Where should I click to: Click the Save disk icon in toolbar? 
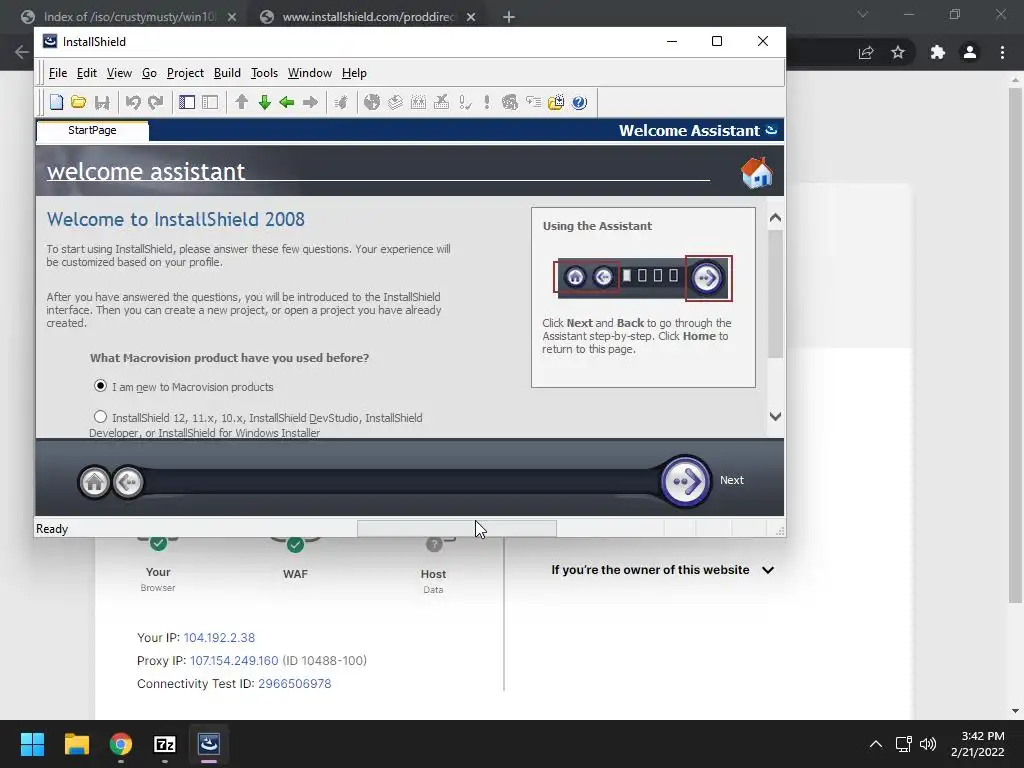102,103
